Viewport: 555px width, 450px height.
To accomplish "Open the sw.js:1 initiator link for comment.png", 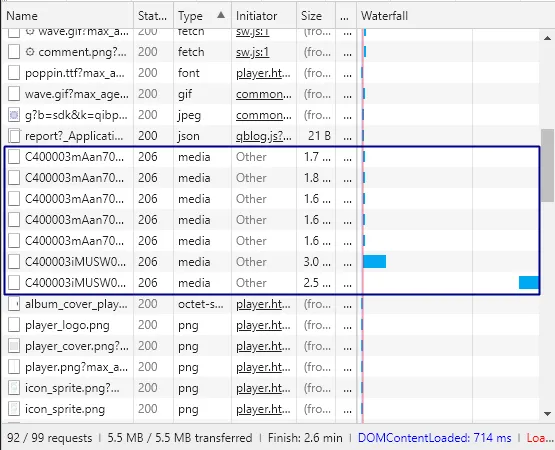I will tap(252, 52).
